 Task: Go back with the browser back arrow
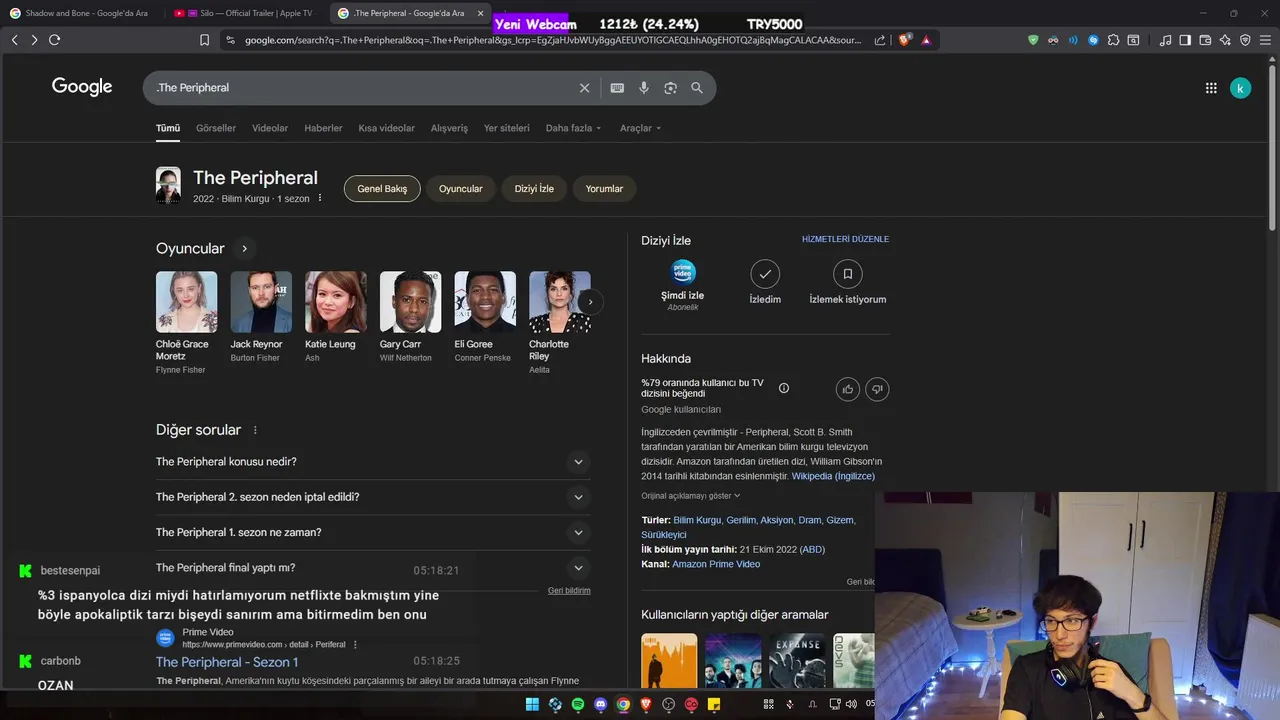[x=14, y=40]
